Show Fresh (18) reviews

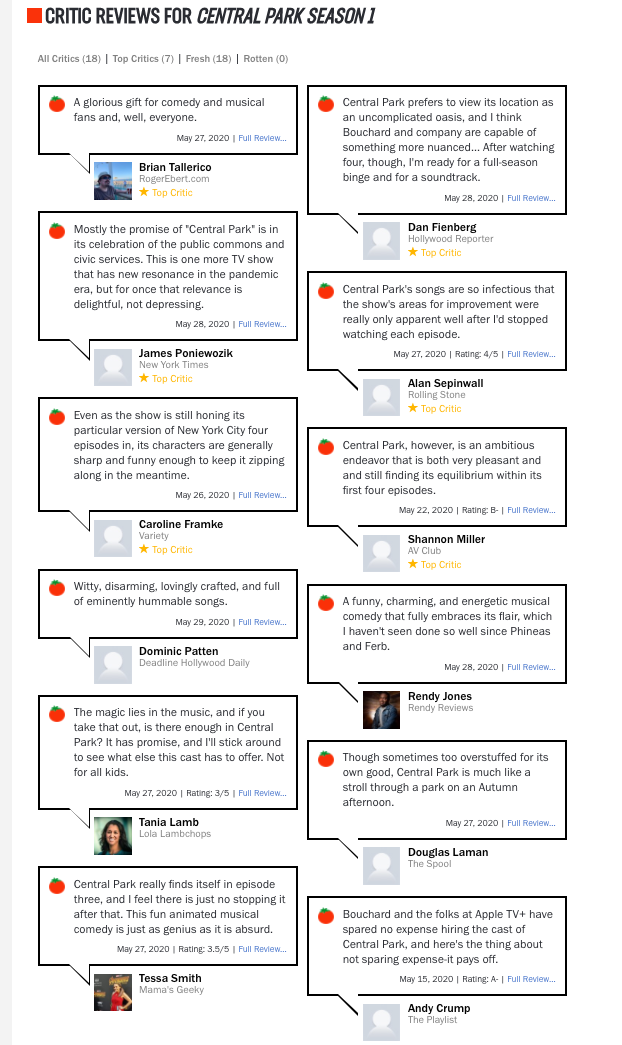tap(209, 59)
